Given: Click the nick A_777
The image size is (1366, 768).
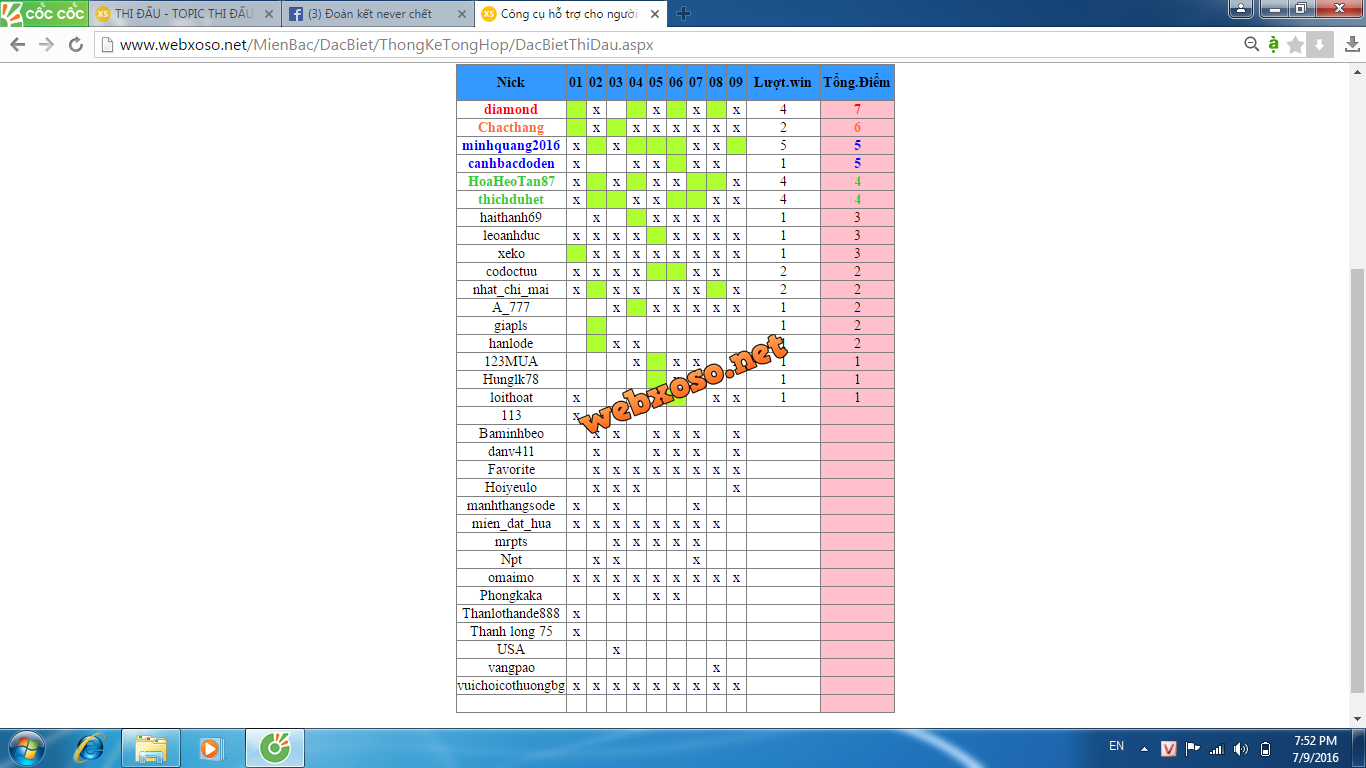Looking at the screenshot, I should 511,308.
